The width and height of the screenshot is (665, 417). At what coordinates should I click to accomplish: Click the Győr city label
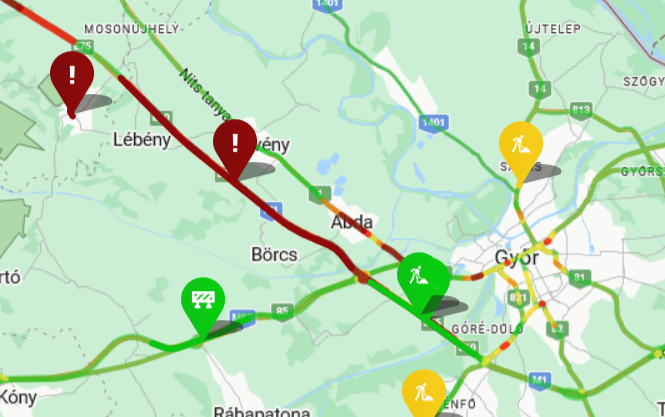(517, 257)
